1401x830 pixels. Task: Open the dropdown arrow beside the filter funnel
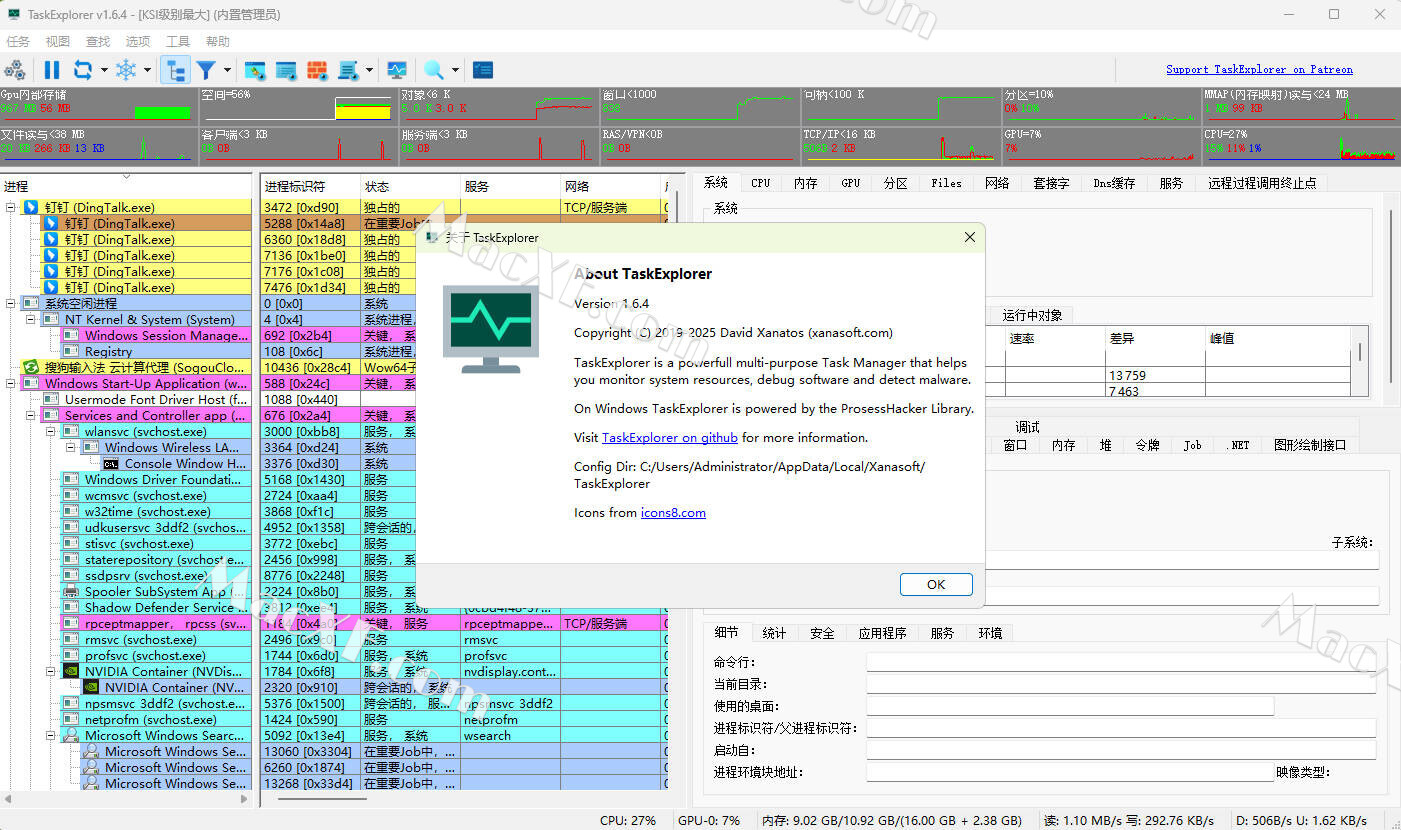pos(227,70)
